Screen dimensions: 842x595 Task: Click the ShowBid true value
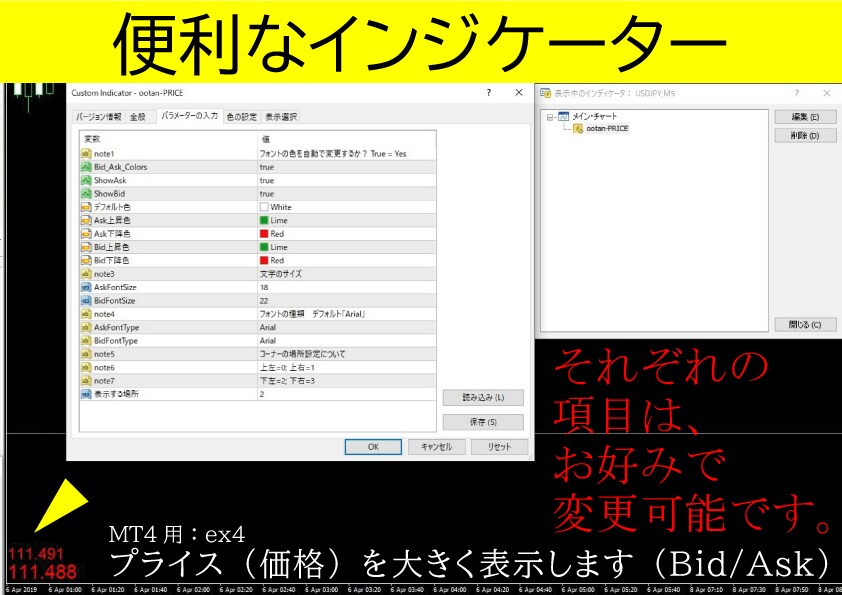267,193
